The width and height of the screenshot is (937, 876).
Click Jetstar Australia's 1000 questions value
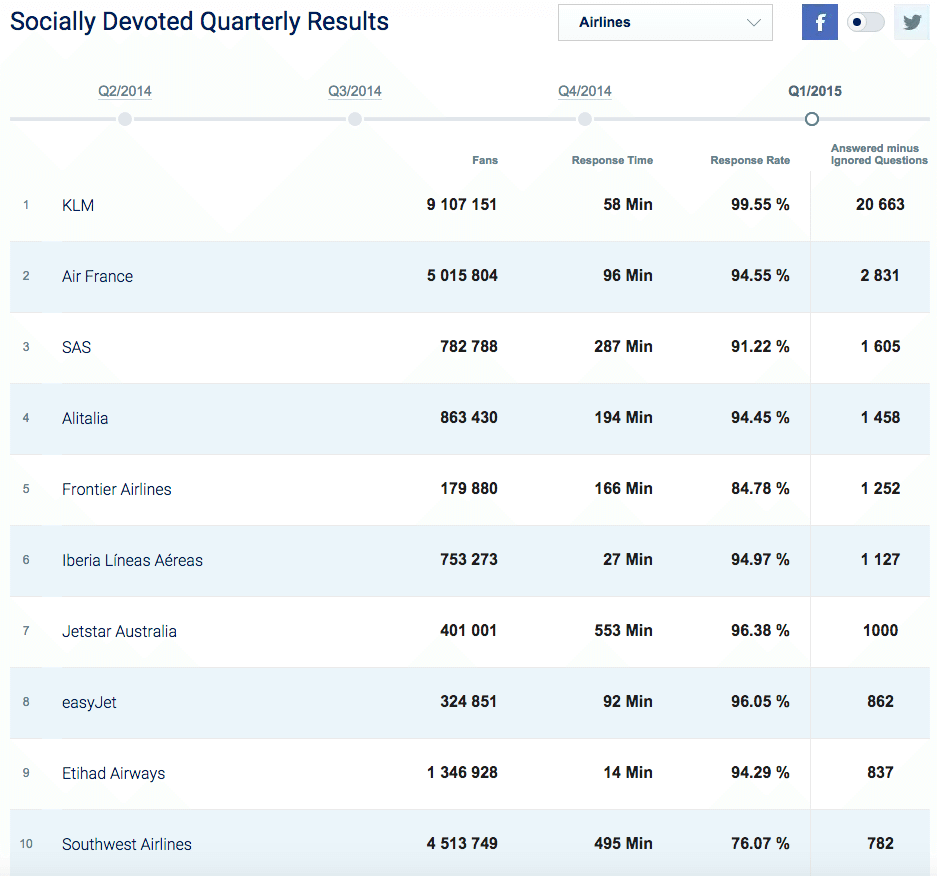(880, 630)
